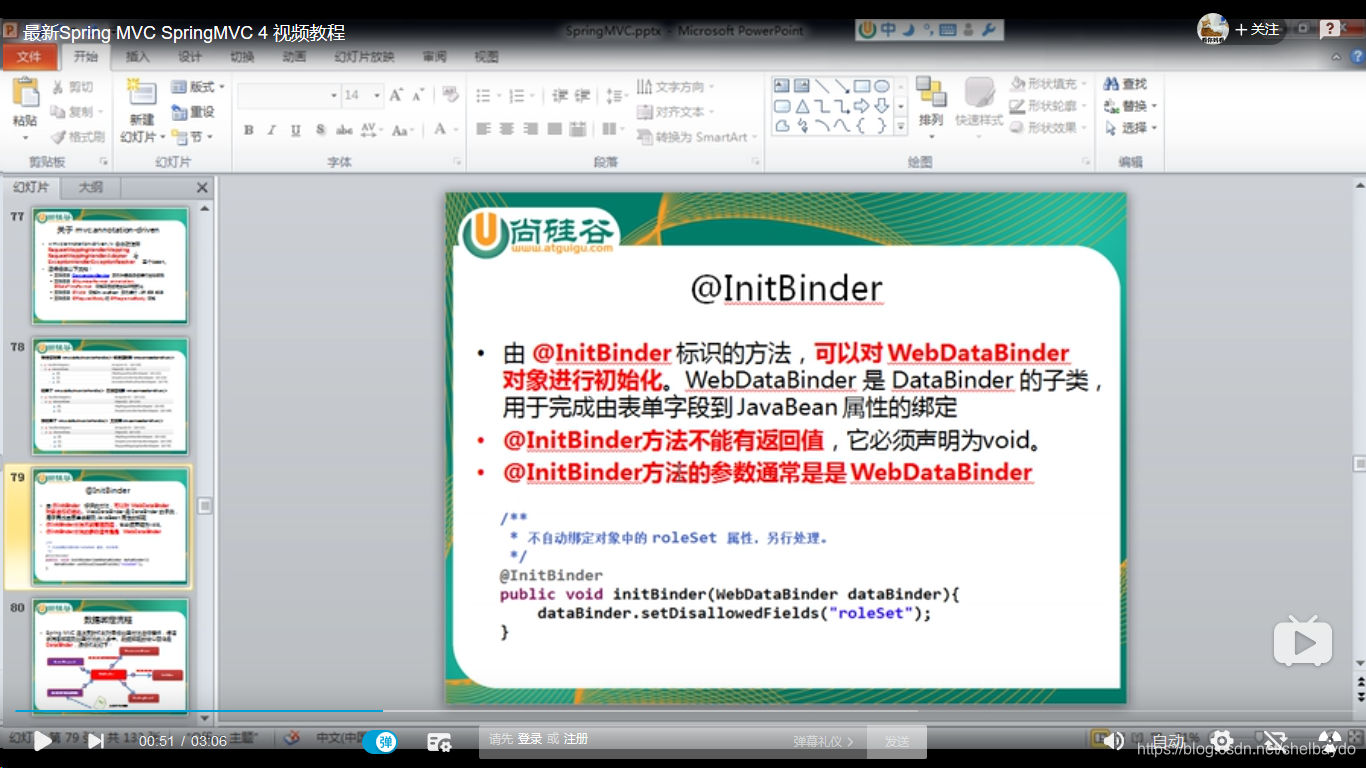Increase indent level
The height and width of the screenshot is (768, 1366).
click(x=581, y=96)
